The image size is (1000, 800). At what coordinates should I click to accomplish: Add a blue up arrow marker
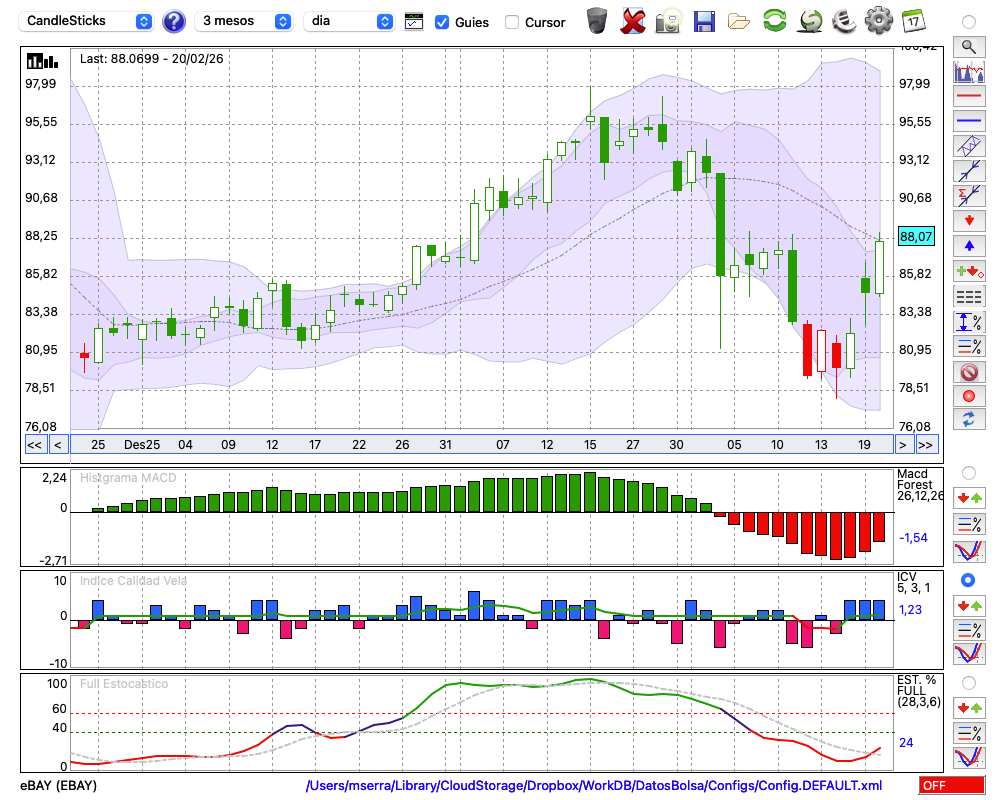[x=969, y=246]
